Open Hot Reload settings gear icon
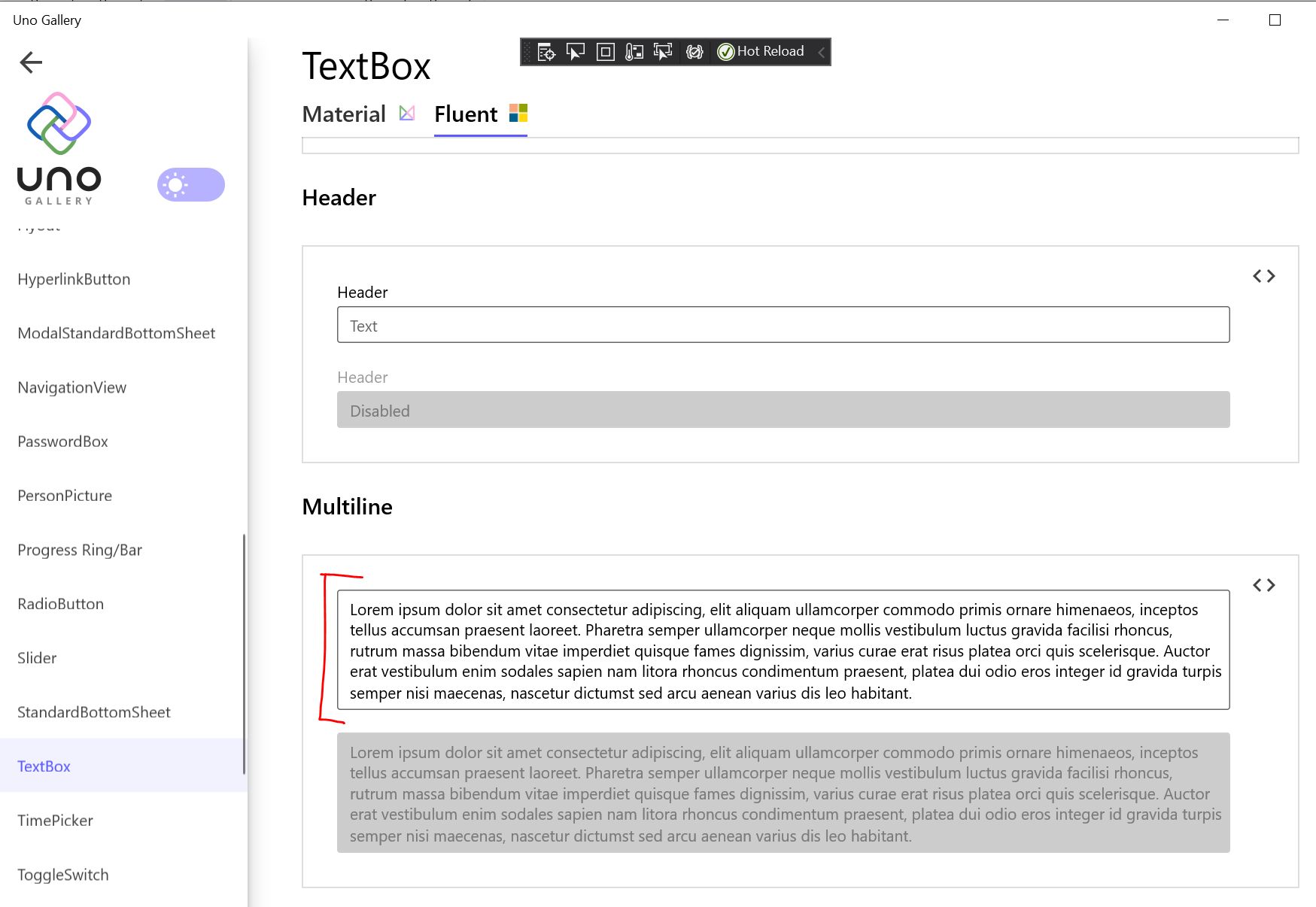 (x=694, y=52)
